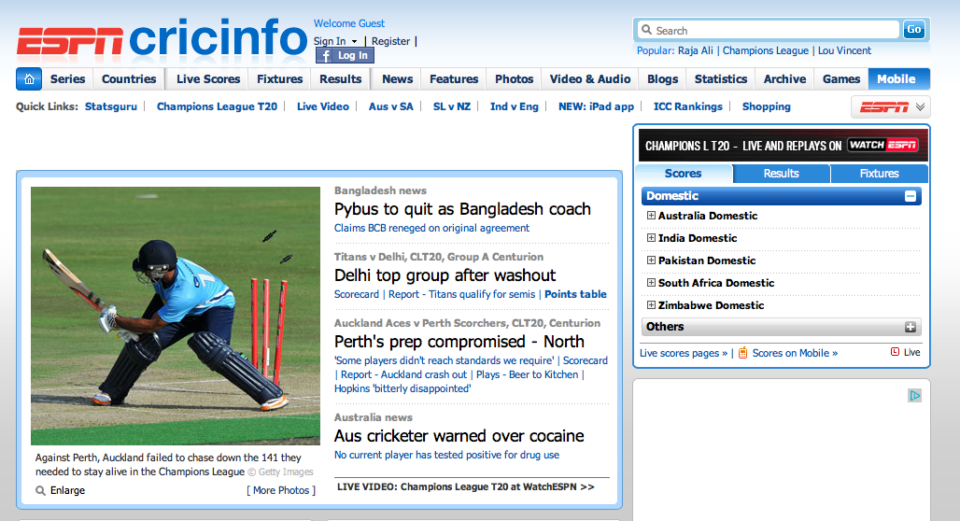Open the Aus v SA quick link
The image size is (960, 521).
point(391,107)
